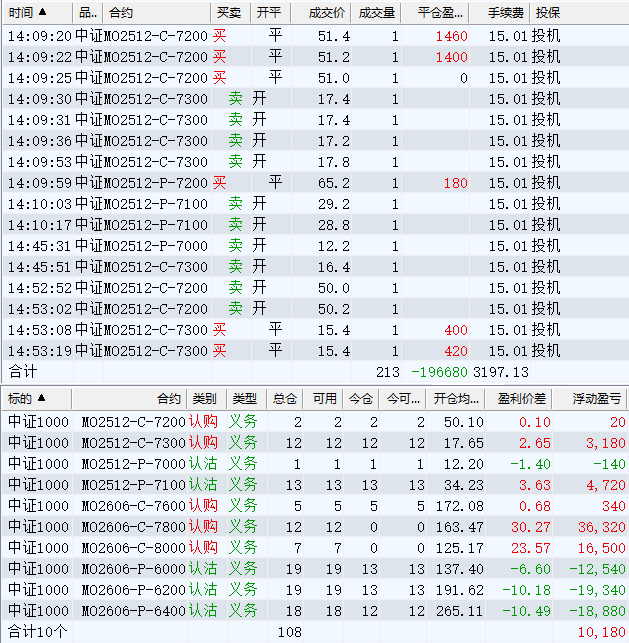Image resolution: width=629 pixels, height=643 pixels.
Task: Select the trade row at 14:09:25
Action: [316, 78]
